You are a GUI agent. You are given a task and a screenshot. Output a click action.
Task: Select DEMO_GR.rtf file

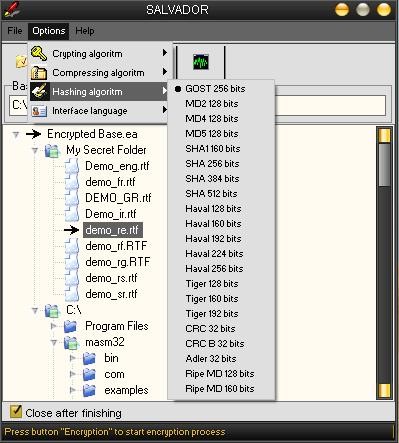[x=118, y=198]
